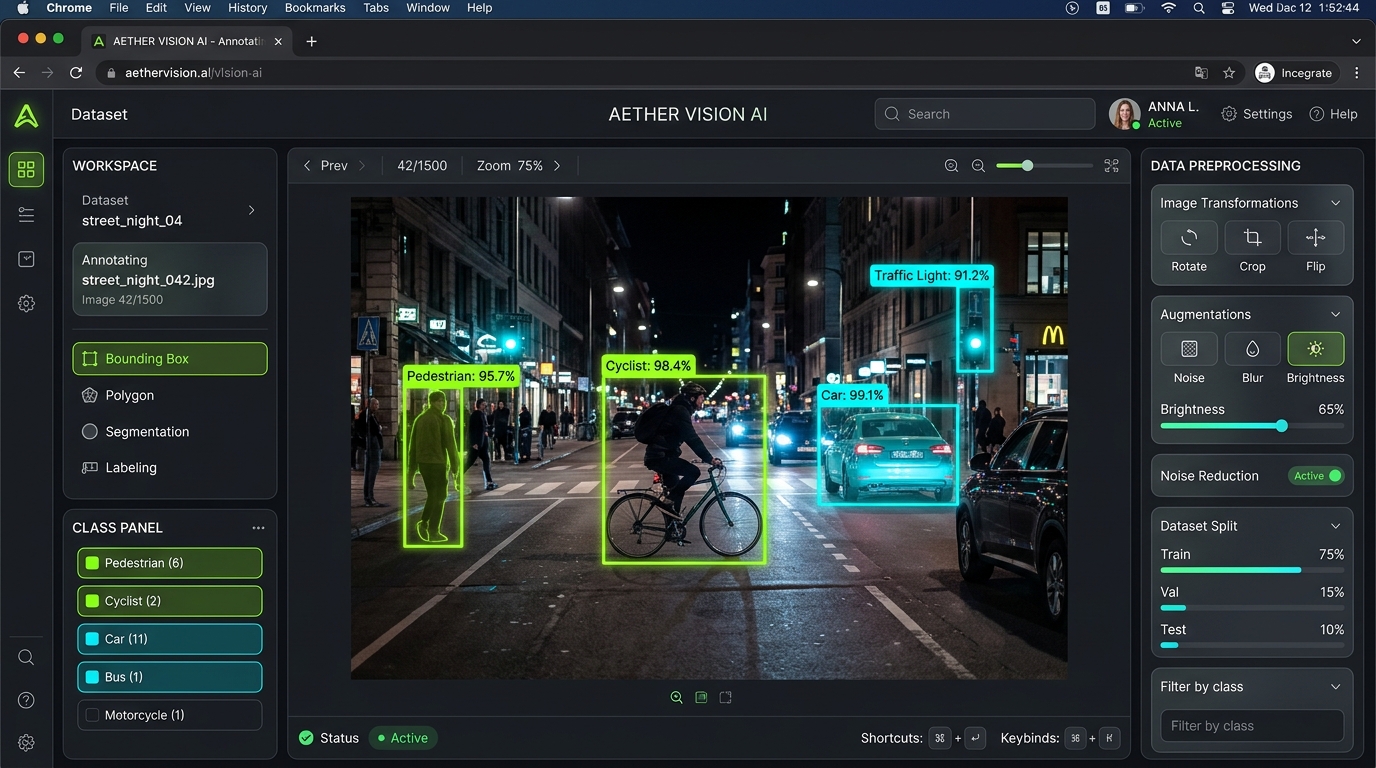Open the grid dashboard sidebar icon
The width and height of the screenshot is (1376, 768).
(26, 169)
